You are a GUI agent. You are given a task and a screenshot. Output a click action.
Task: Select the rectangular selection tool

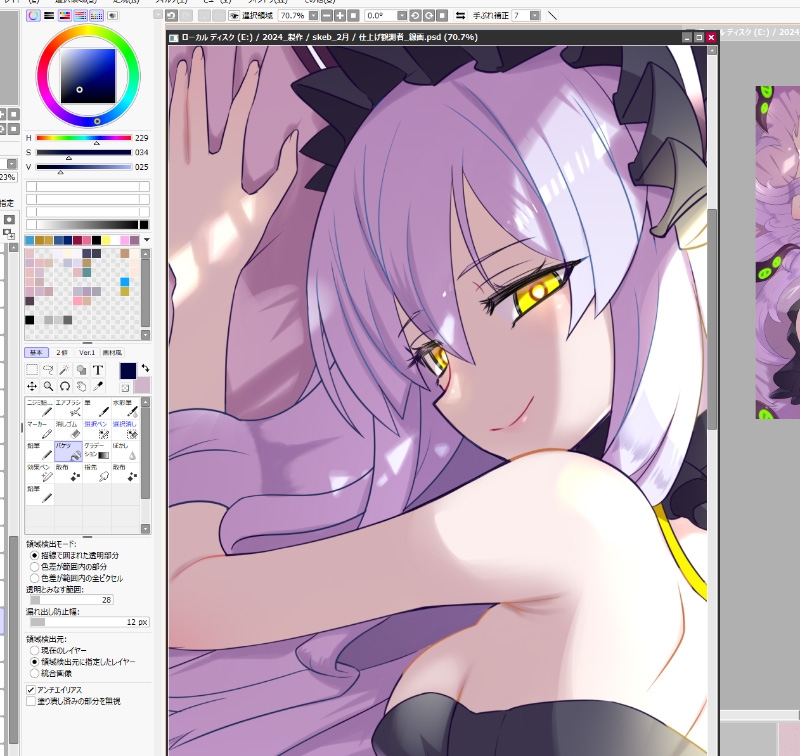(32, 370)
